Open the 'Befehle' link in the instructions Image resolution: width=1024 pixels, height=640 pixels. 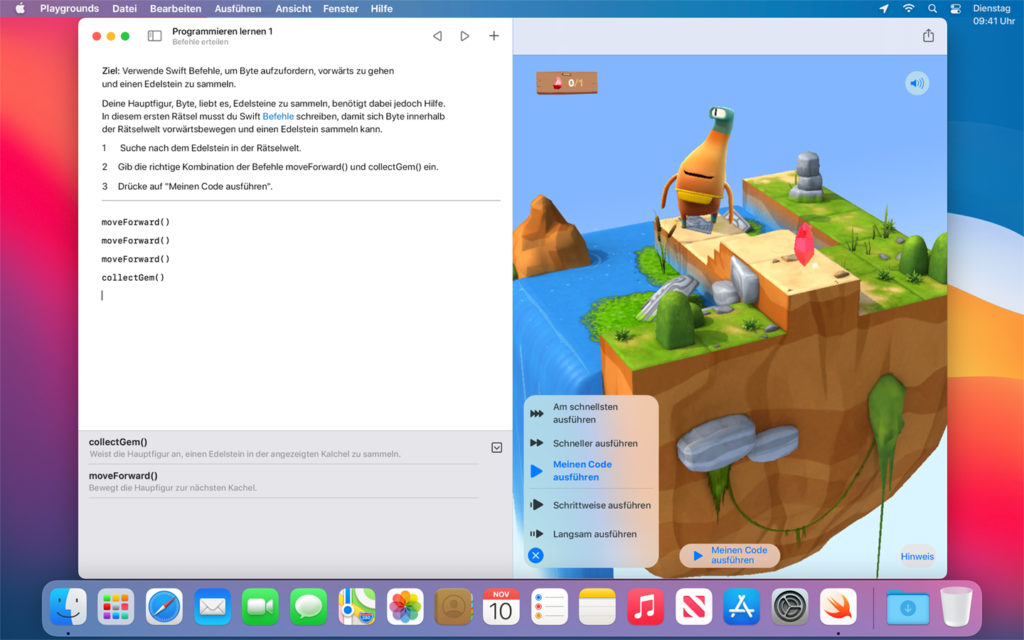[x=278, y=116]
